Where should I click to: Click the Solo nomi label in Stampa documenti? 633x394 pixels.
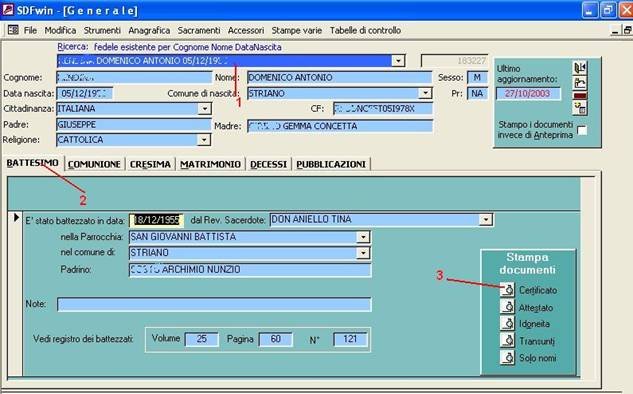tap(538, 358)
